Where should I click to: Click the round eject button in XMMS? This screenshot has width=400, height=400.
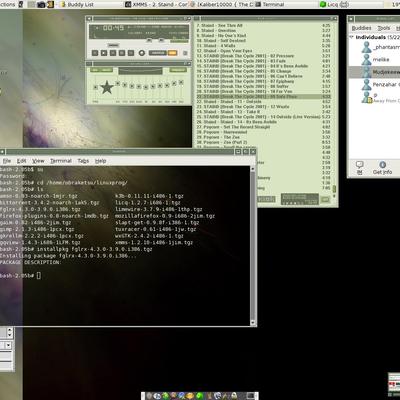(x=142, y=53)
